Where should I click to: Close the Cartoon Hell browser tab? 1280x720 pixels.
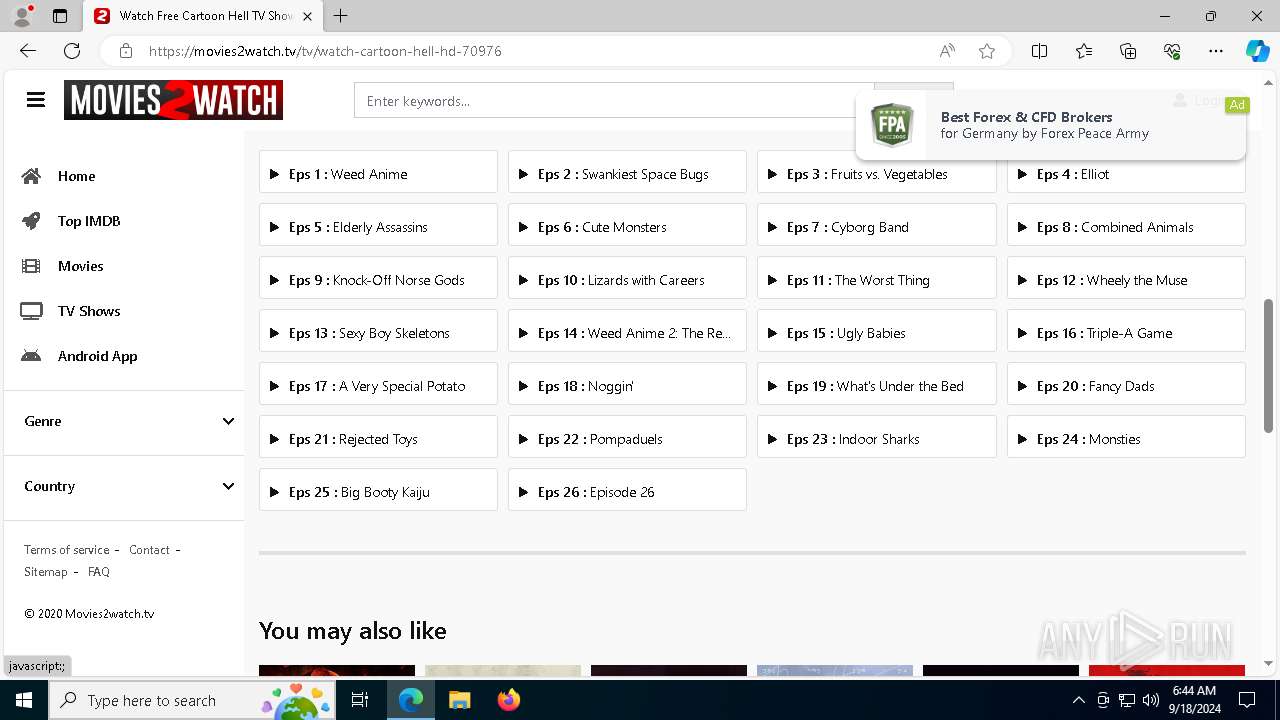(307, 16)
